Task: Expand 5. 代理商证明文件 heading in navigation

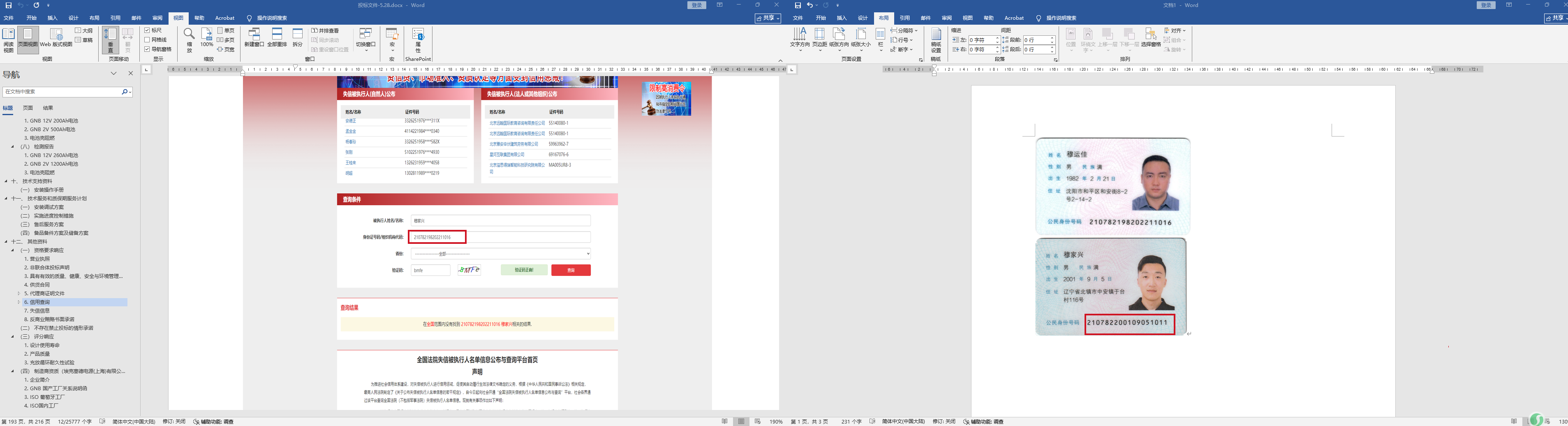Action: [19, 293]
